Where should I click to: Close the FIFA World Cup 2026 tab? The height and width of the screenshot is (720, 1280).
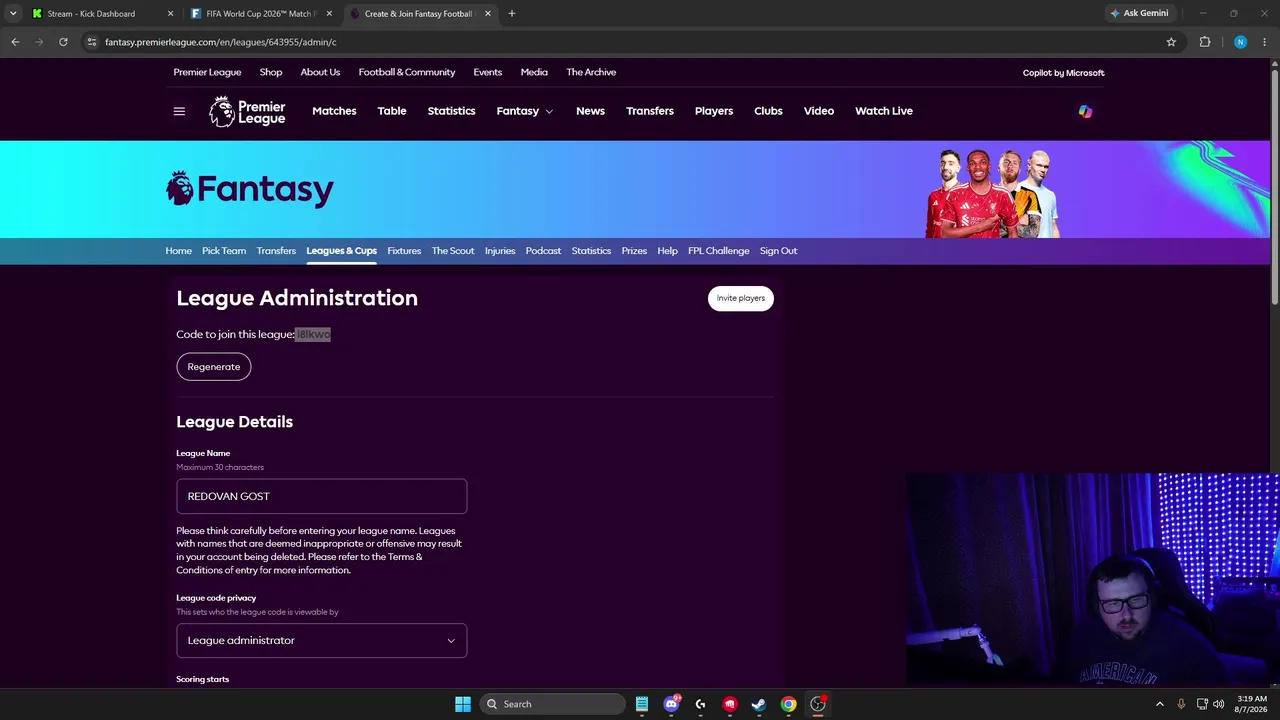pos(329,14)
